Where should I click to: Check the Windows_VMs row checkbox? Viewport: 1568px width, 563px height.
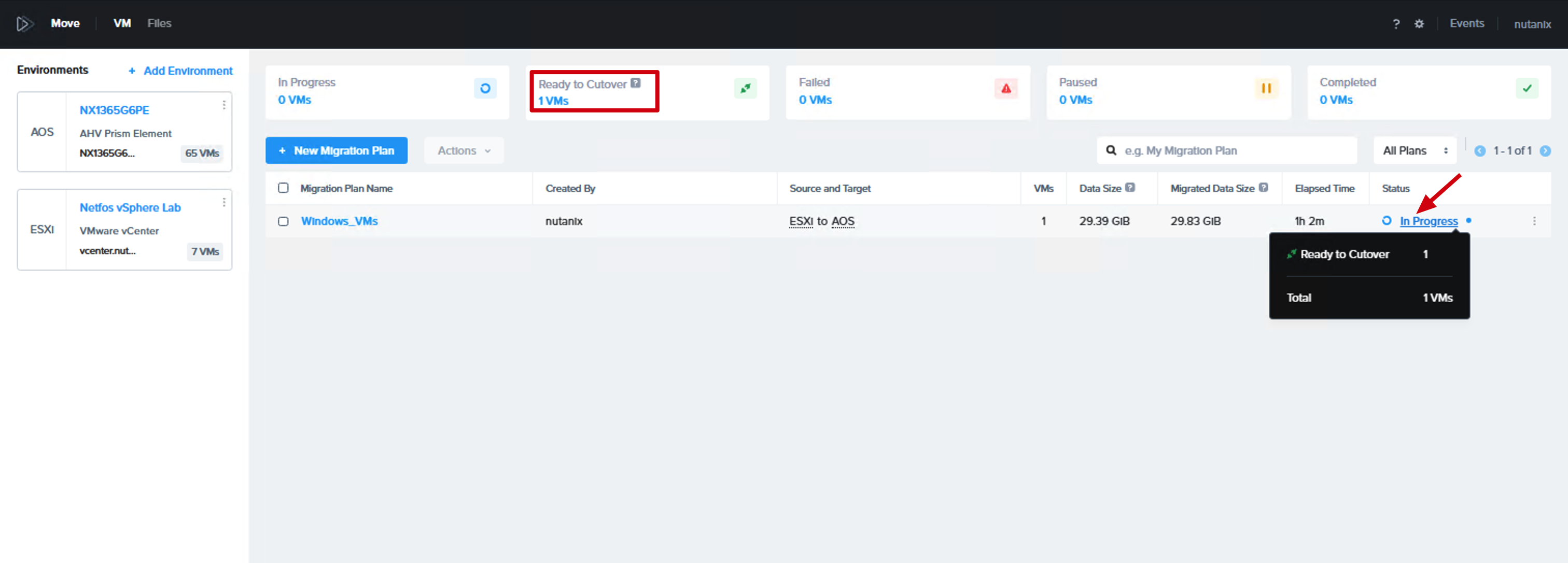283,221
